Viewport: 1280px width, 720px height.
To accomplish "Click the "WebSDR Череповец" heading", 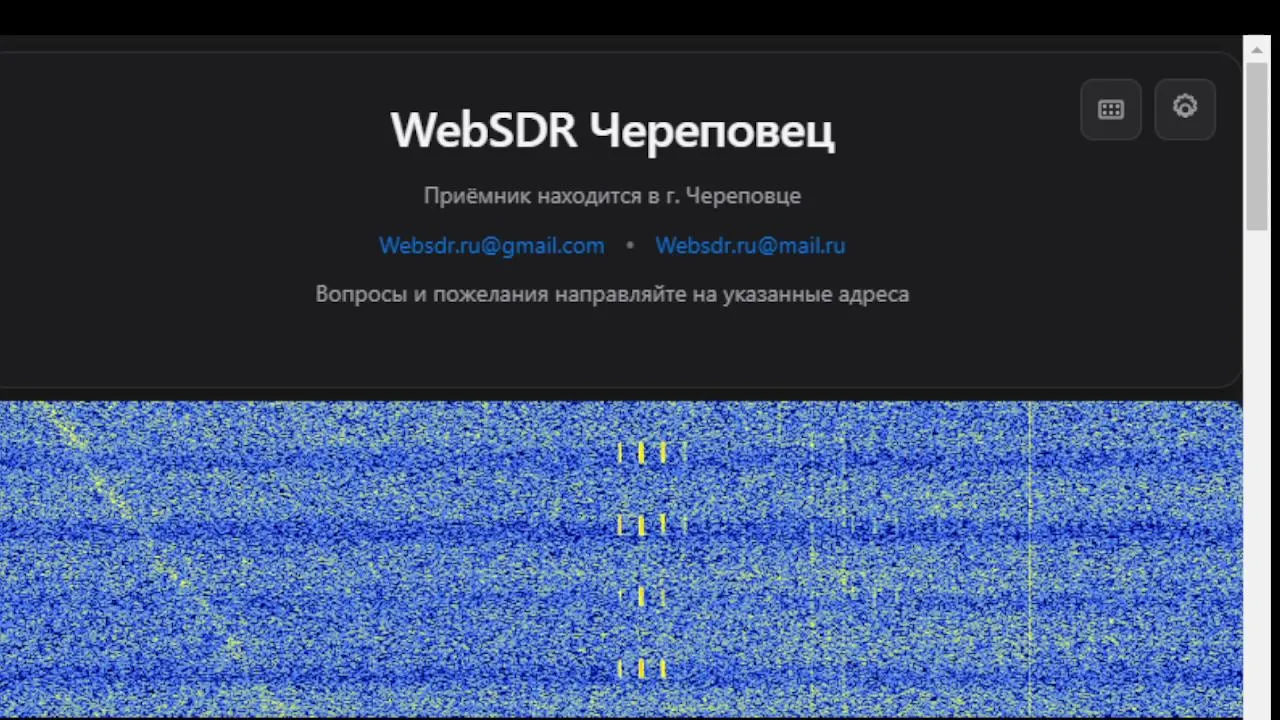I will (x=612, y=131).
